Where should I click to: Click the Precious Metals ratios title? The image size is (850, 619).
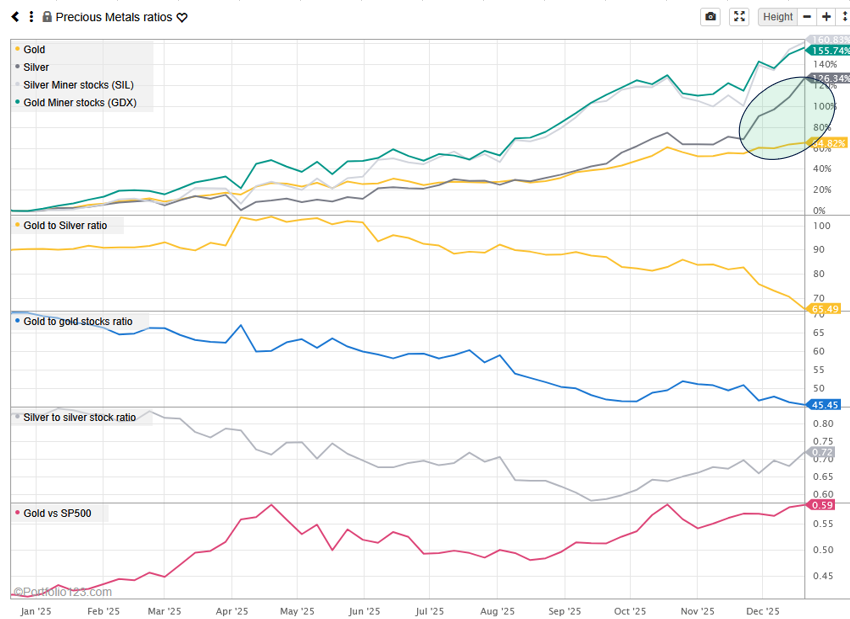tap(114, 17)
